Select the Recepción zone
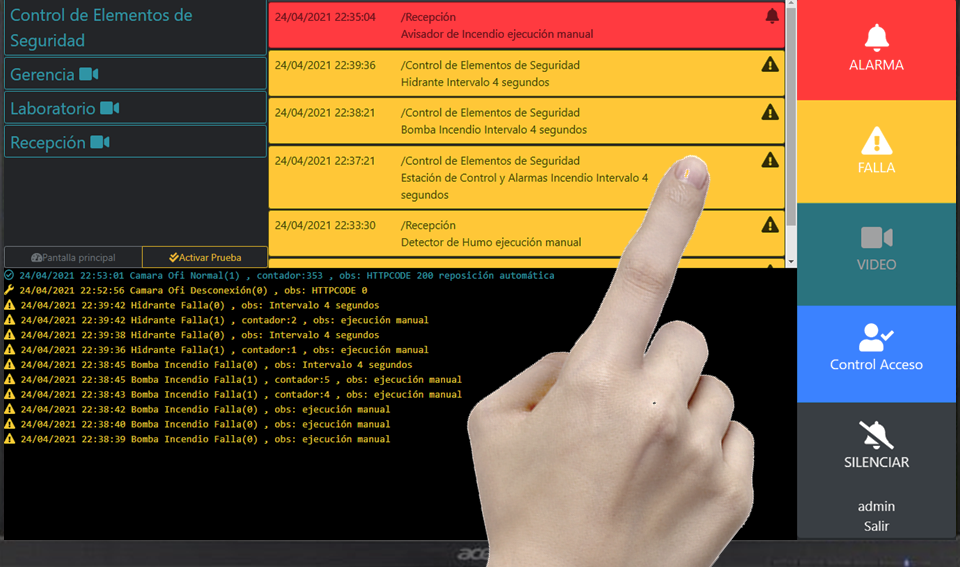The height and width of the screenshot is (567, 960). 135,142
